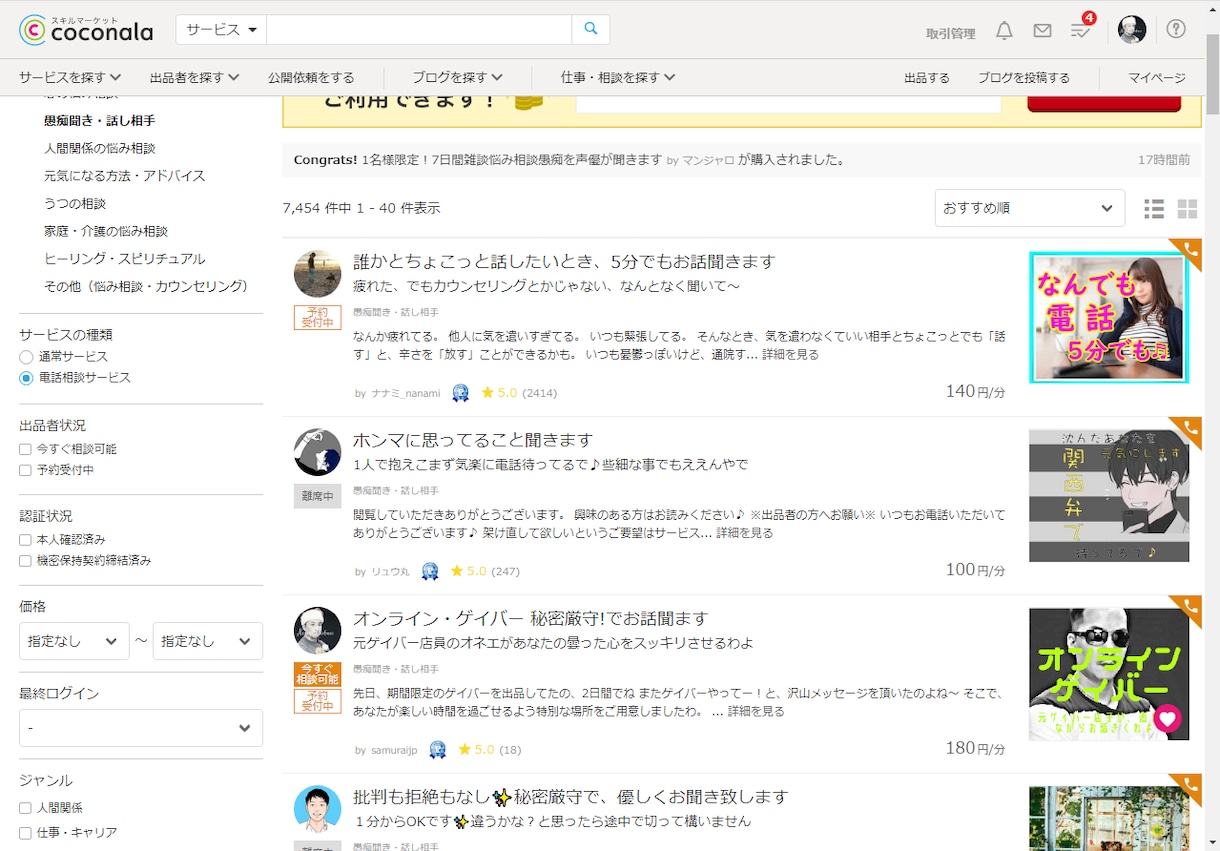Select 電話相談サービス radio option

point(27,378)
